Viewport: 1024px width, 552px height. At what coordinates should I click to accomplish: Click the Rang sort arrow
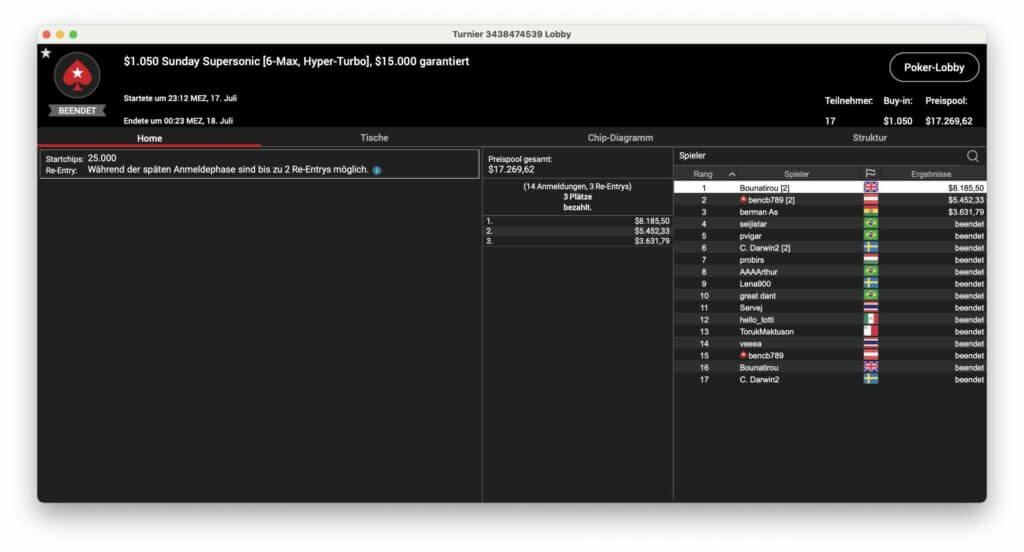coord(732,174)
